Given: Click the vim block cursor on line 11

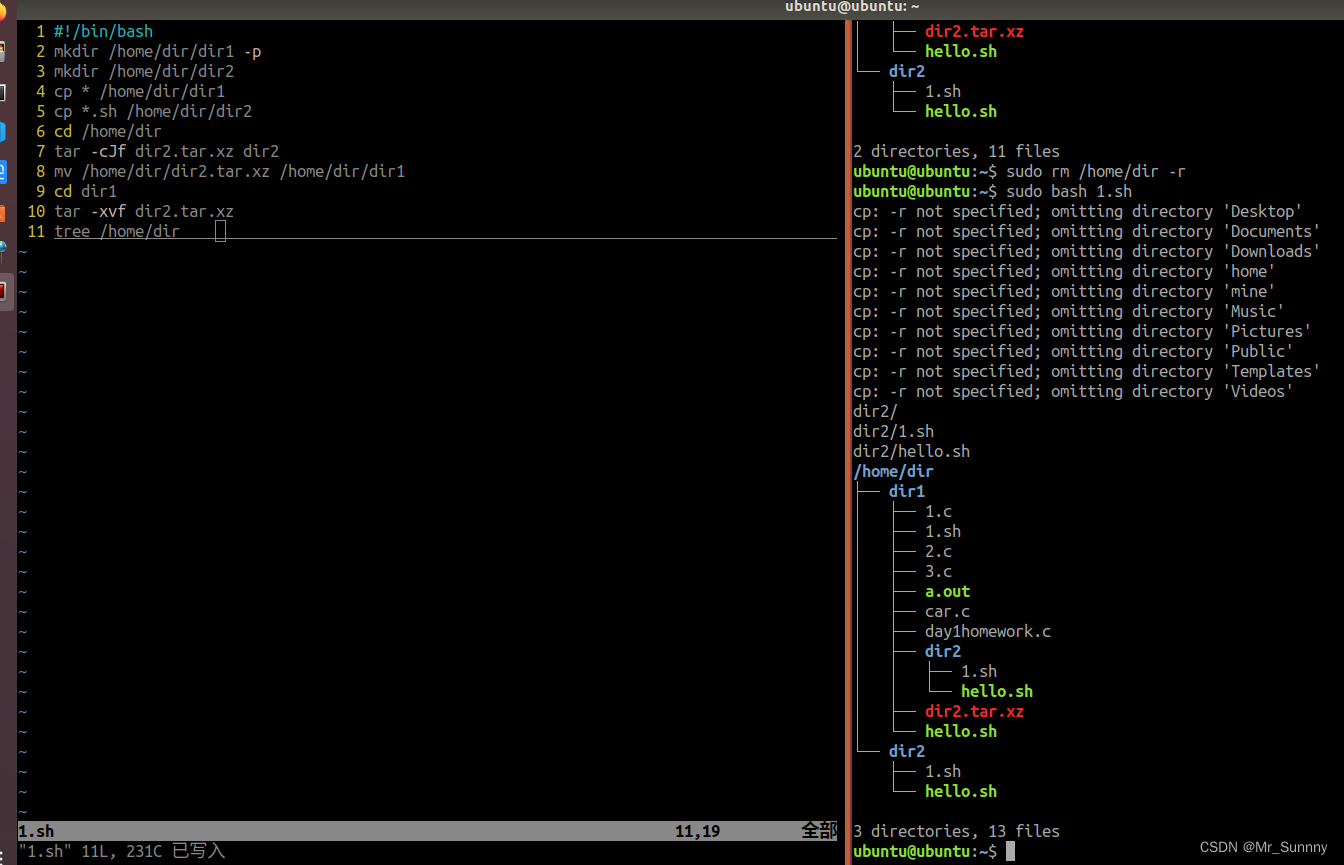Looking at the screenshot, I should coord(221,231).
